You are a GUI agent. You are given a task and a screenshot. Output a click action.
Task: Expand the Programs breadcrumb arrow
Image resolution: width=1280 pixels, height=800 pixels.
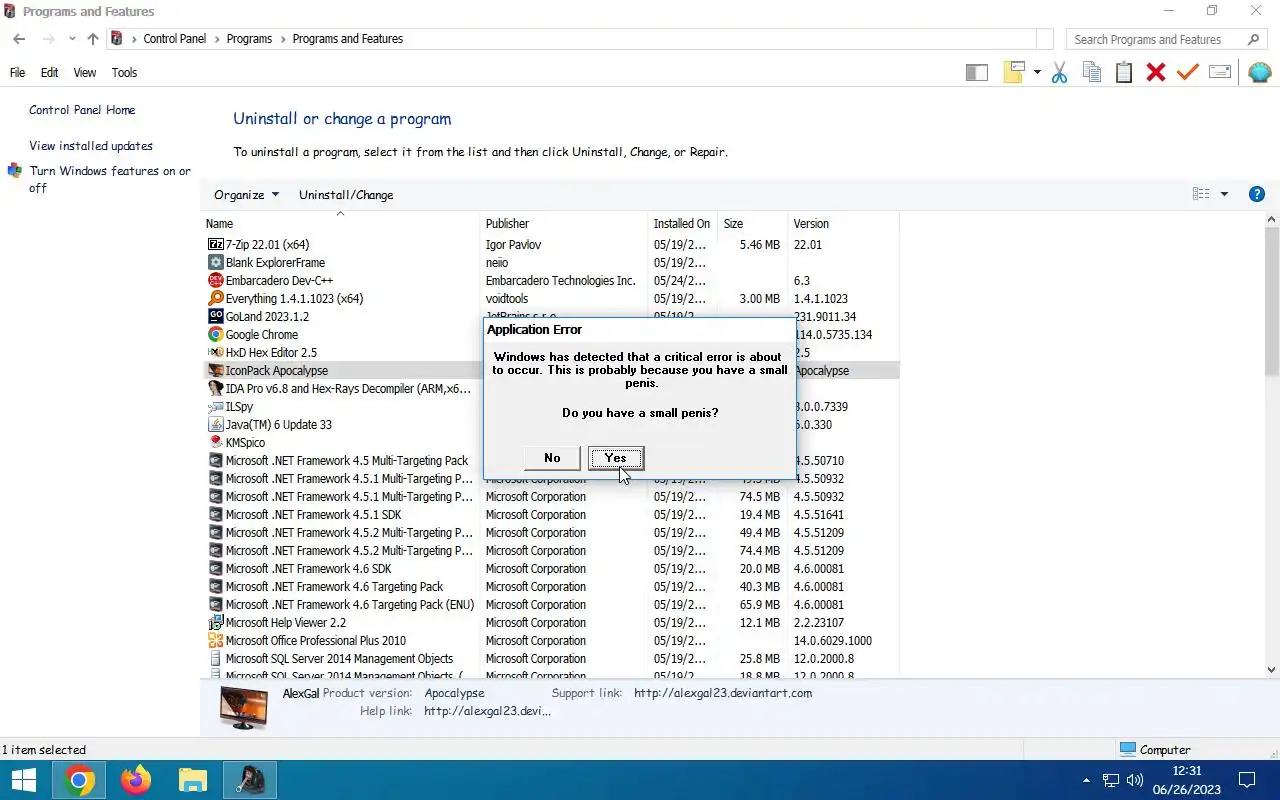283,39
